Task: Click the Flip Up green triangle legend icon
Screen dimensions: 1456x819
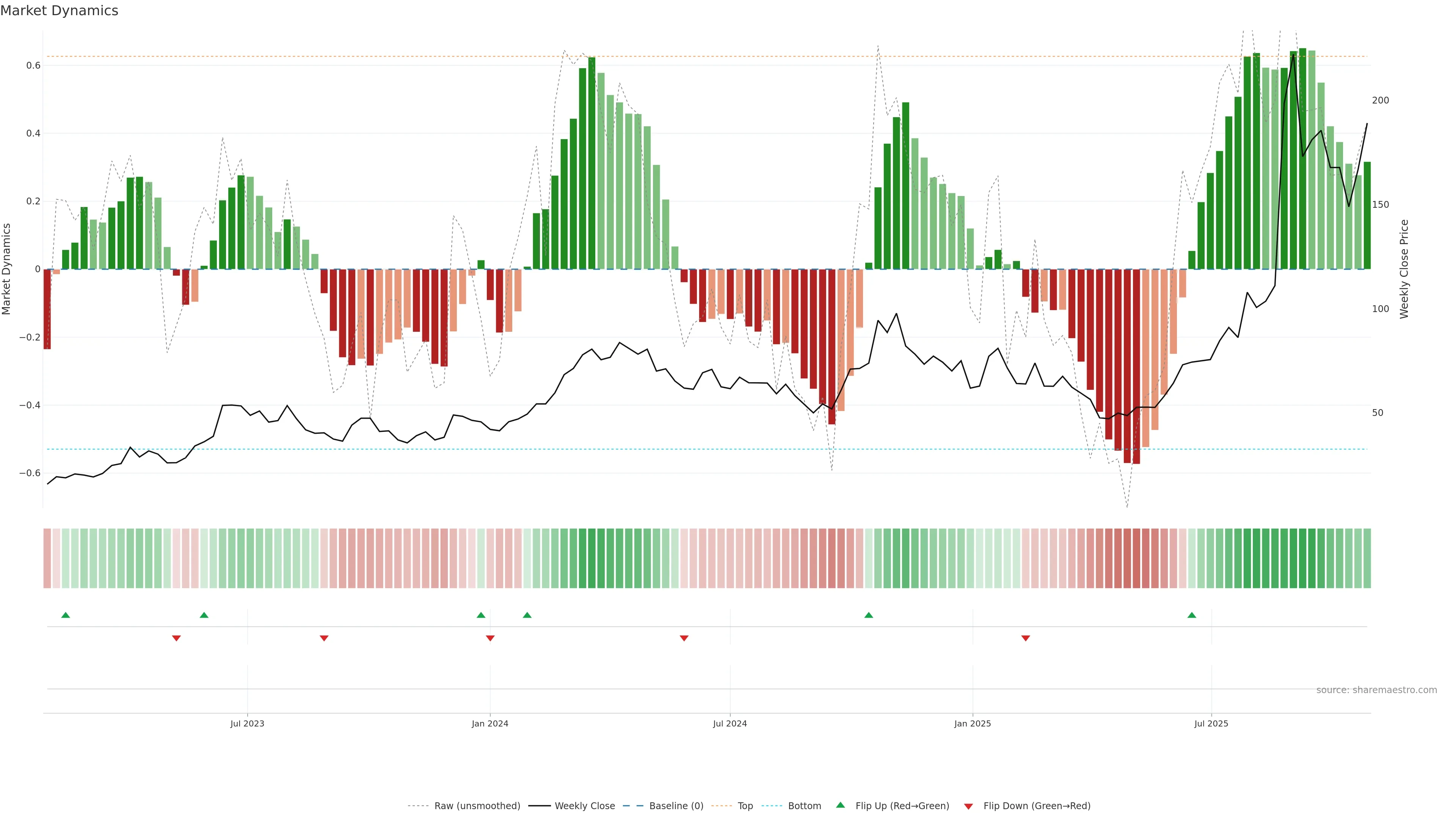Action: (841, 805)
